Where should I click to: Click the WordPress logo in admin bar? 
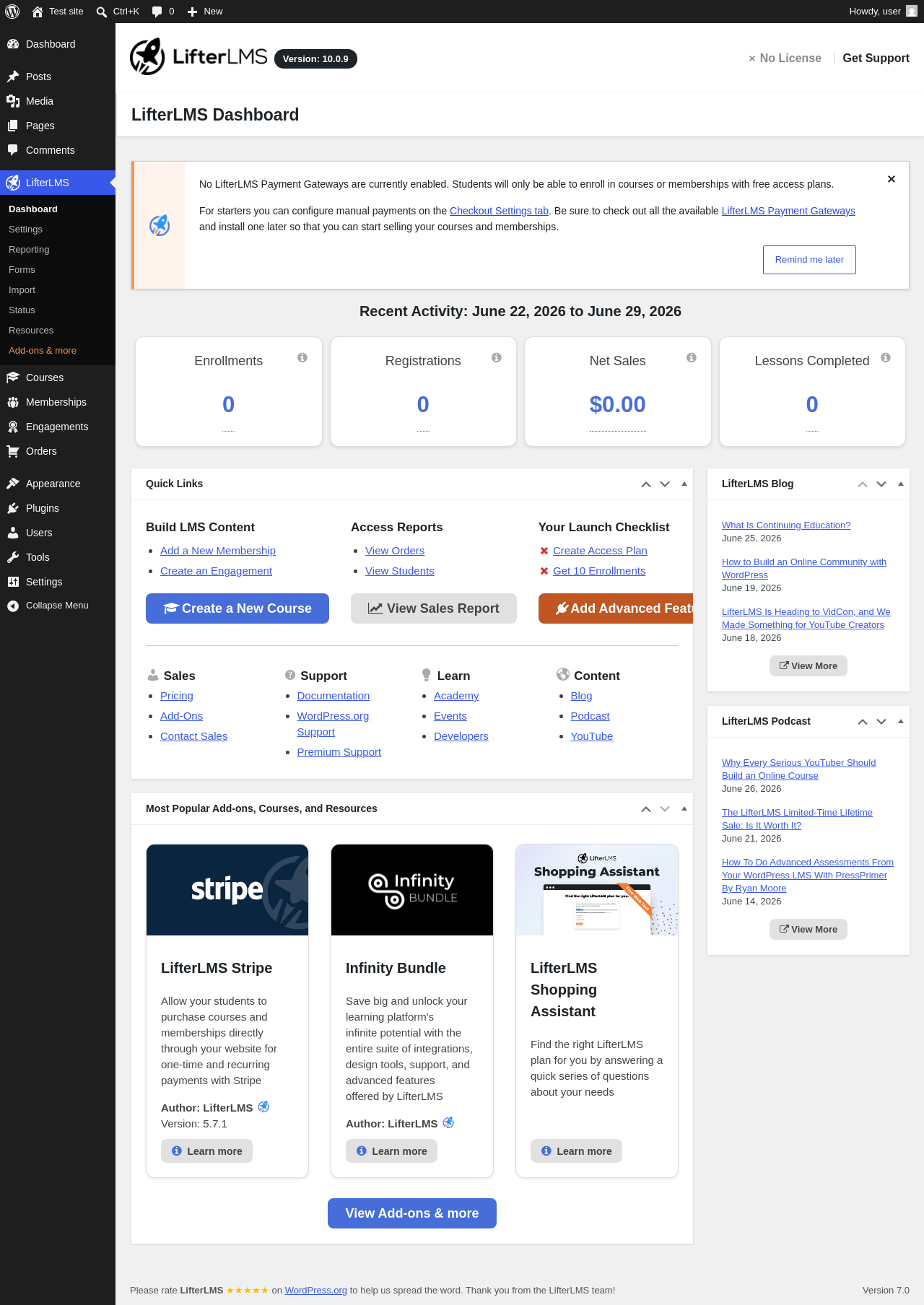click(x=12, y=12)
